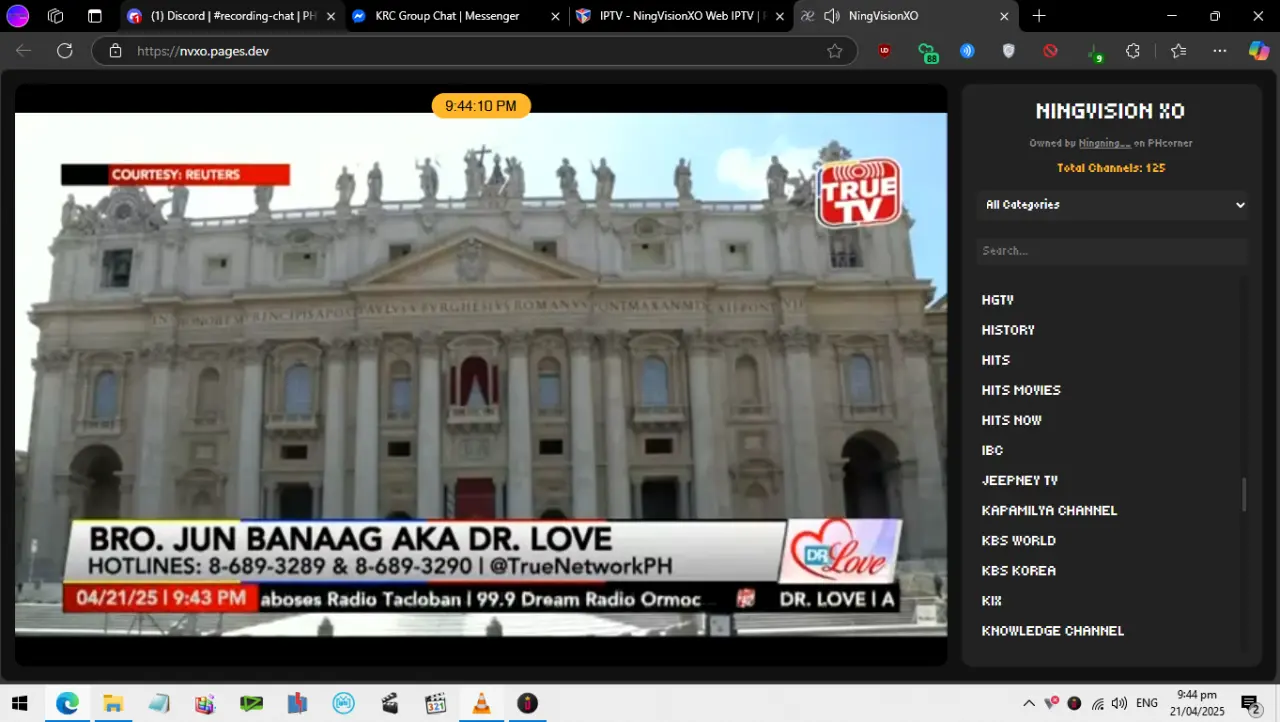
Task: View site information lock icon
Action: tap(115, 51)
